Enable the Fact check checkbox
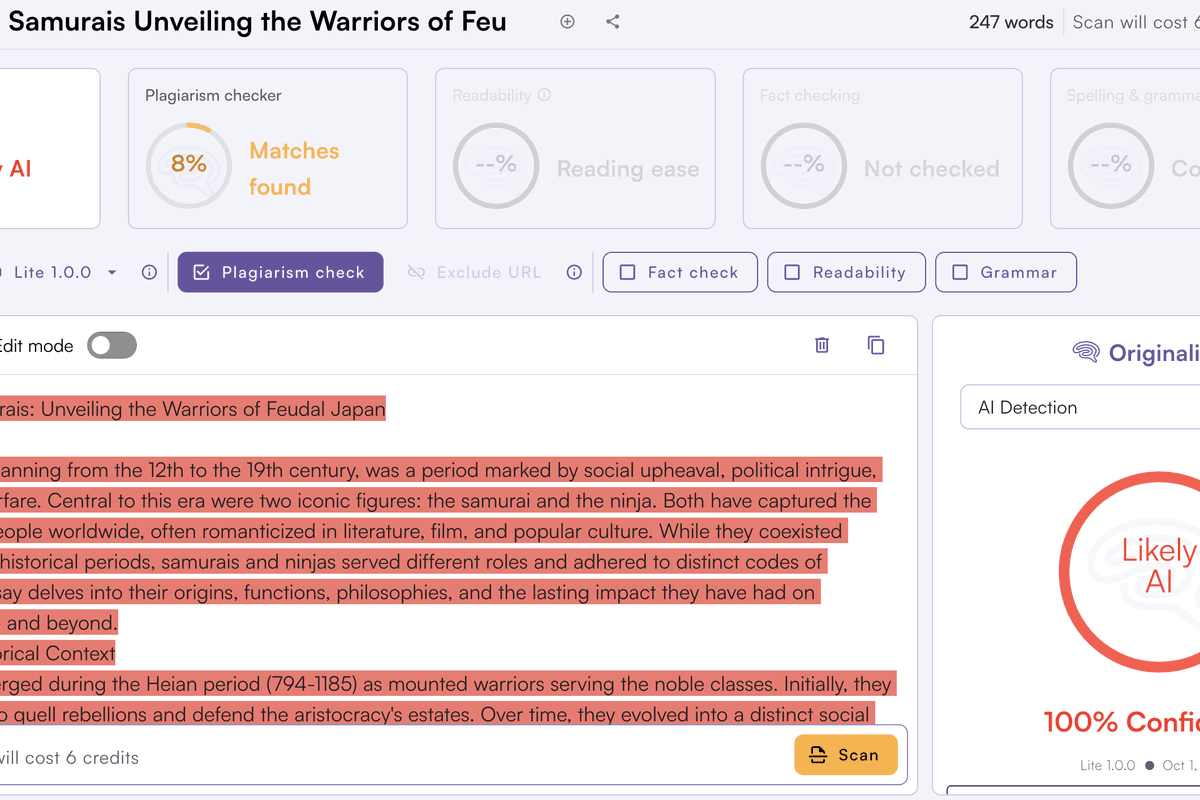Screen dimensions: 1200x800 (628, 272)
